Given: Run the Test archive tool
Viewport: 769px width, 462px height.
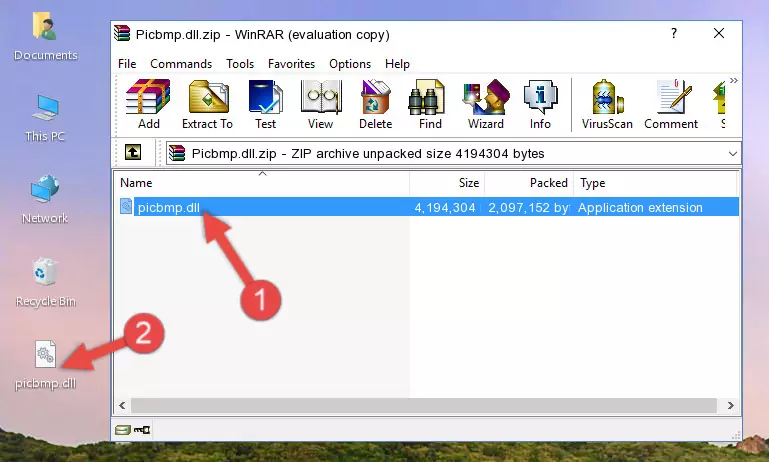Looking at the screenshot, I should point(265,104).
